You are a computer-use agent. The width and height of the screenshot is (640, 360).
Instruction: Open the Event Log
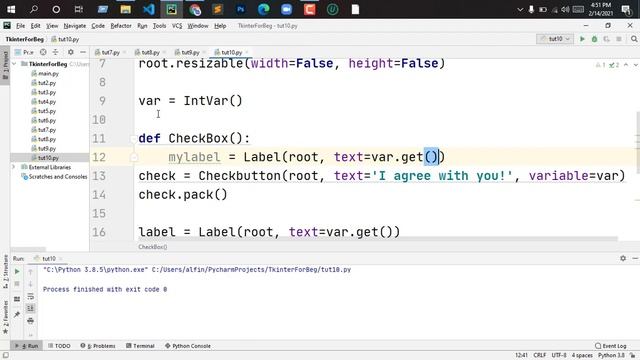pos(611,346)
